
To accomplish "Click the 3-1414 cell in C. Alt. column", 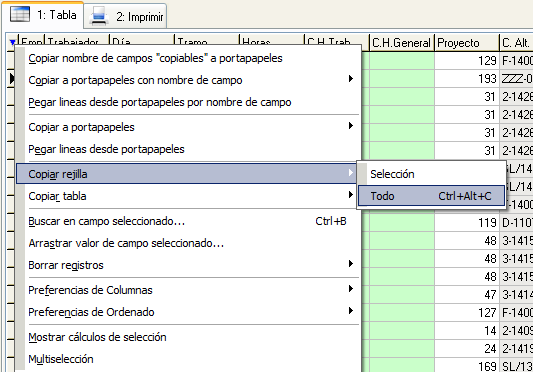I will [x=516, y=294].
